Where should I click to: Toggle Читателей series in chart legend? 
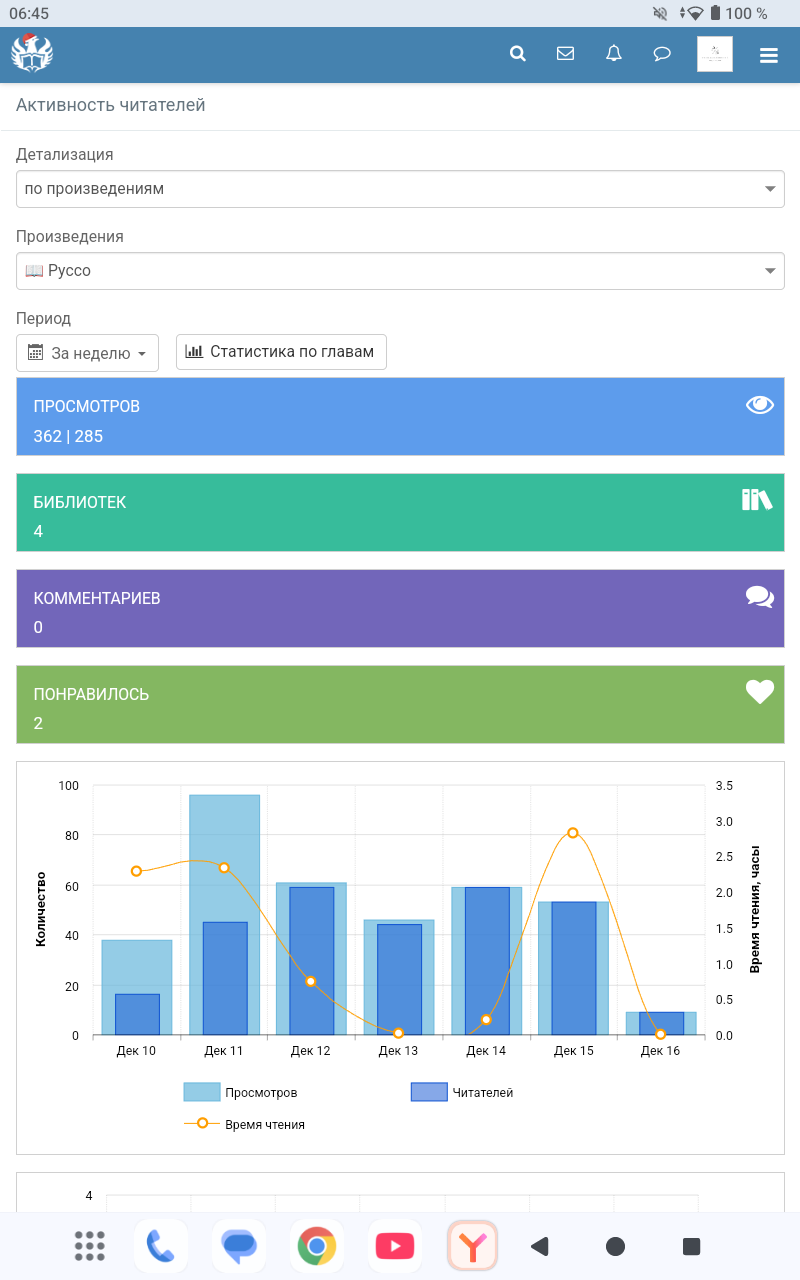(x=462, y=1093)
